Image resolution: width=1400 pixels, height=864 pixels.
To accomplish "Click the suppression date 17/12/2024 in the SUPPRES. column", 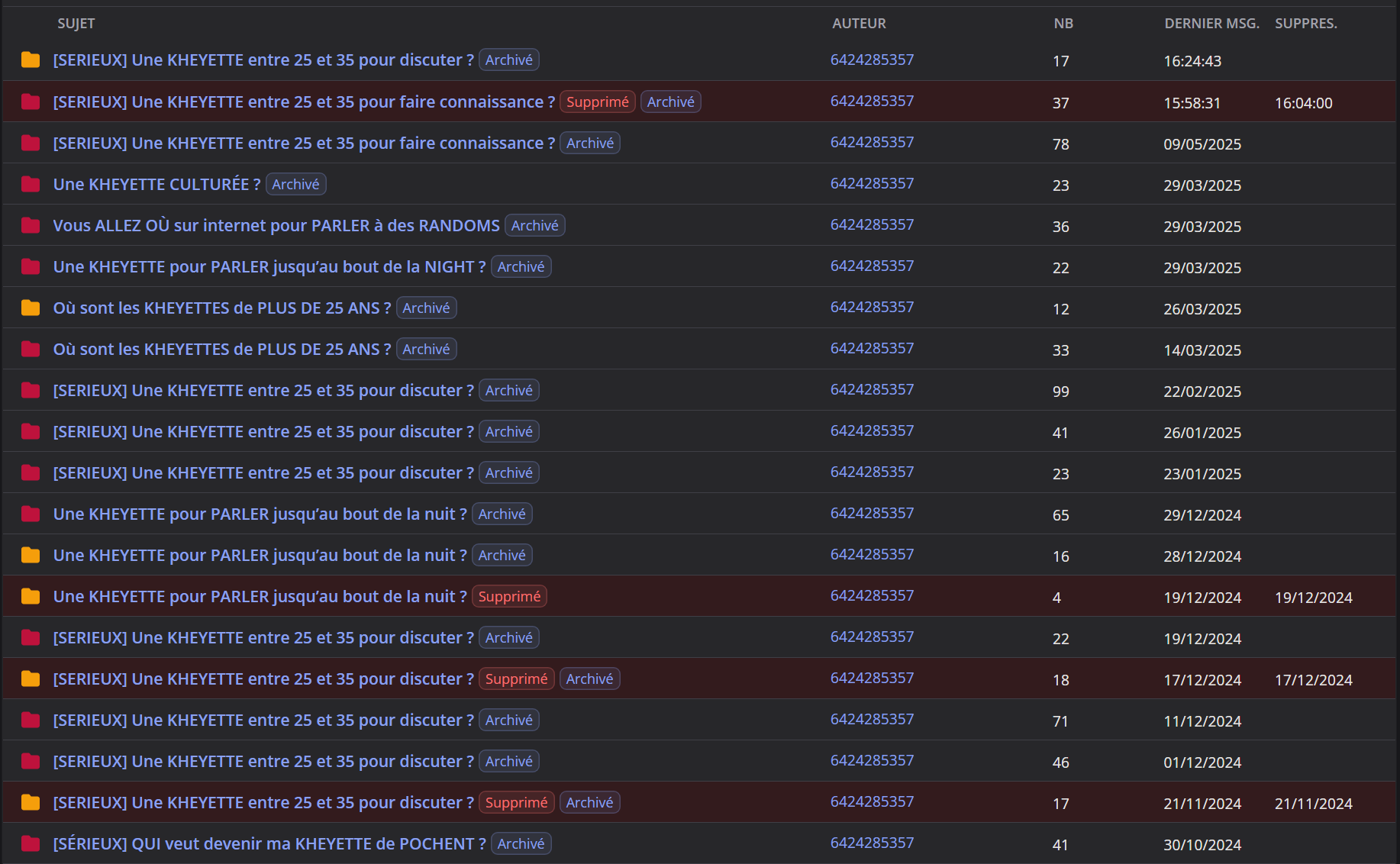I will pos(1314,680).
